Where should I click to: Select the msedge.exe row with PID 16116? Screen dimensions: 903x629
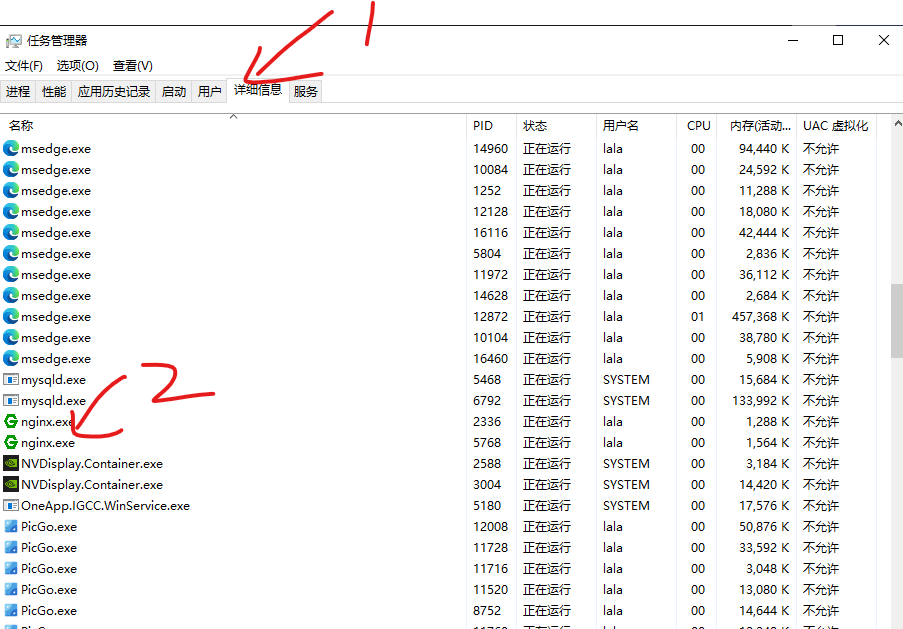438,233
